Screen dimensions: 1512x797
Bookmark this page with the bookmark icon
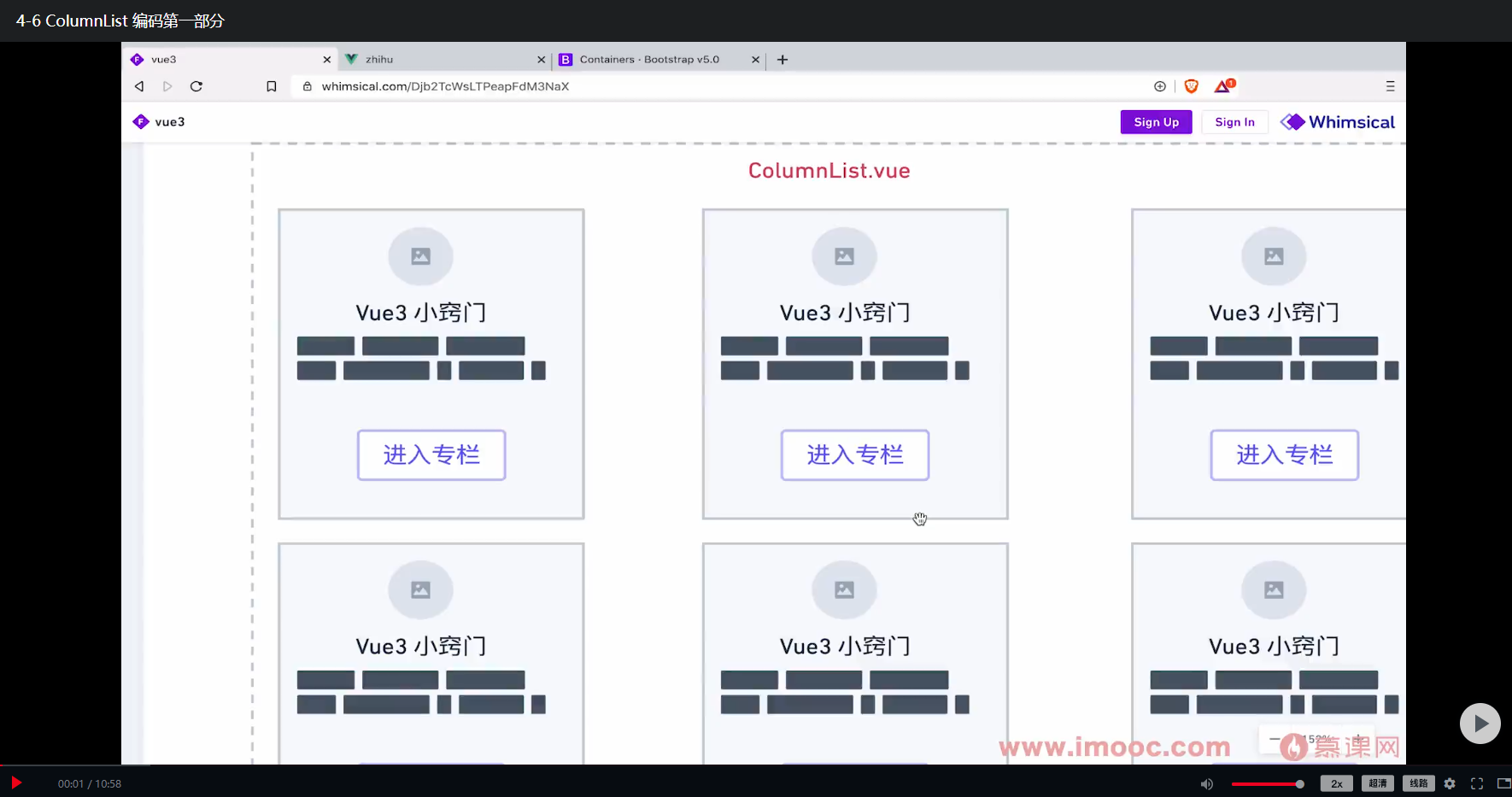coord(272,86)
